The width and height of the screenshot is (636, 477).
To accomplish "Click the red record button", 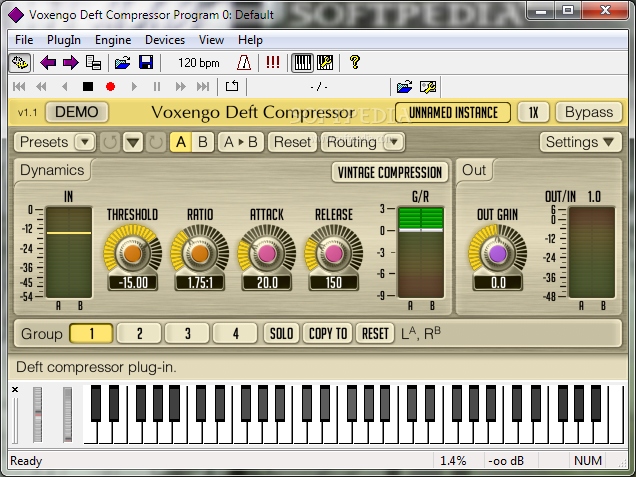I will (x=110, y=86).
